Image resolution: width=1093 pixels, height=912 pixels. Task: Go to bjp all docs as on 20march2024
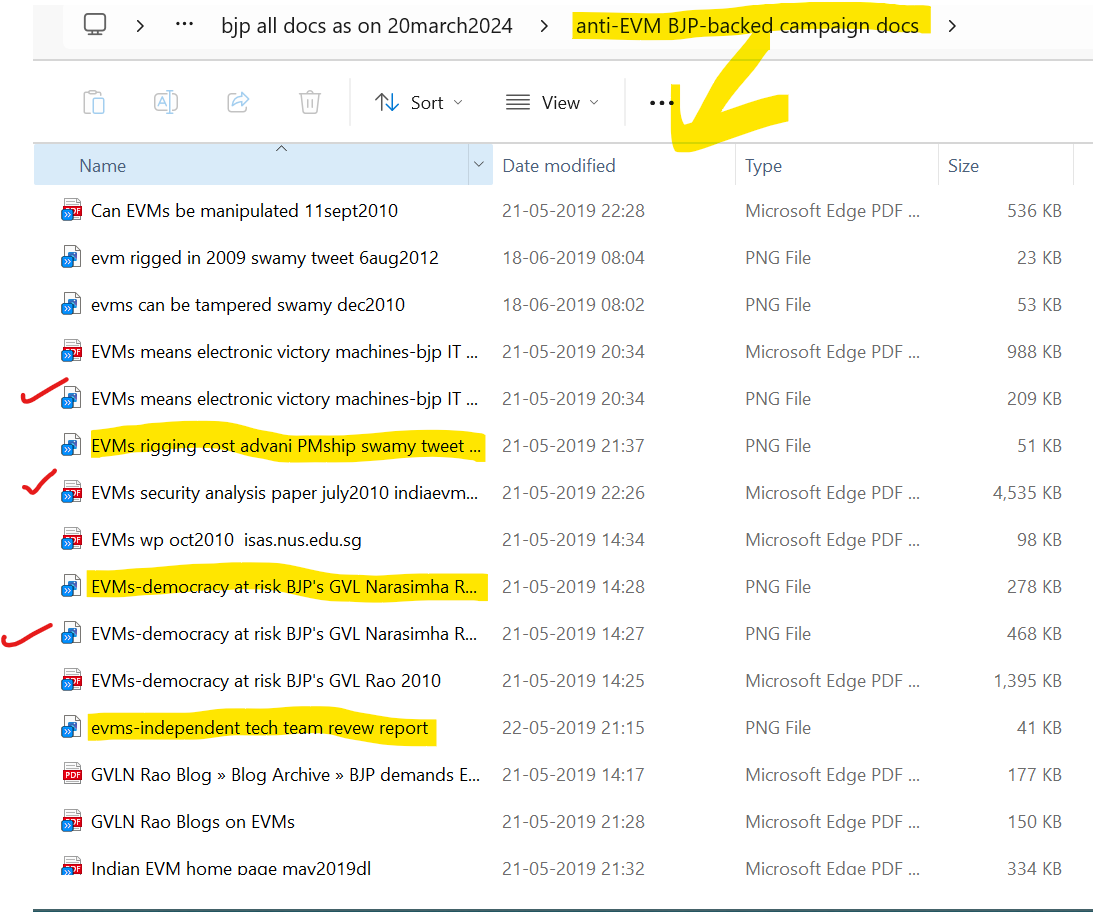[x=367, y=26]
